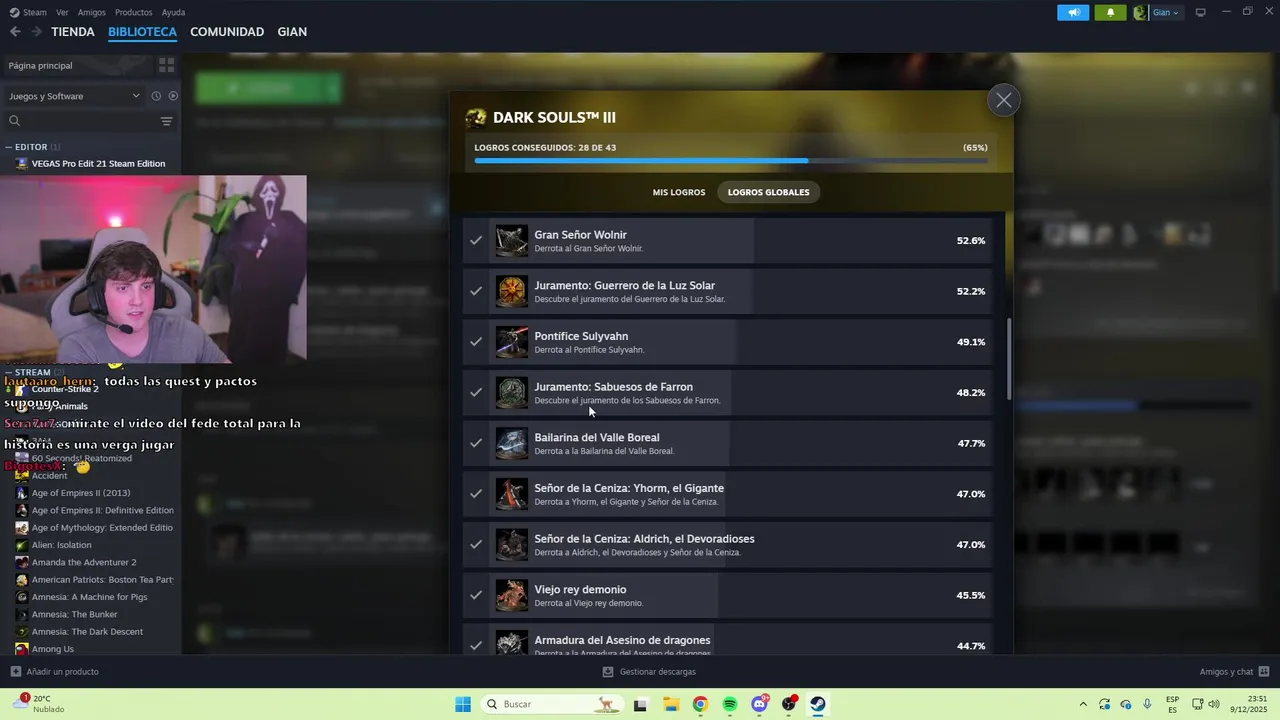Click the achievements progress bar
Viewport: 1280px width, 720px height.
coord(731,160)
